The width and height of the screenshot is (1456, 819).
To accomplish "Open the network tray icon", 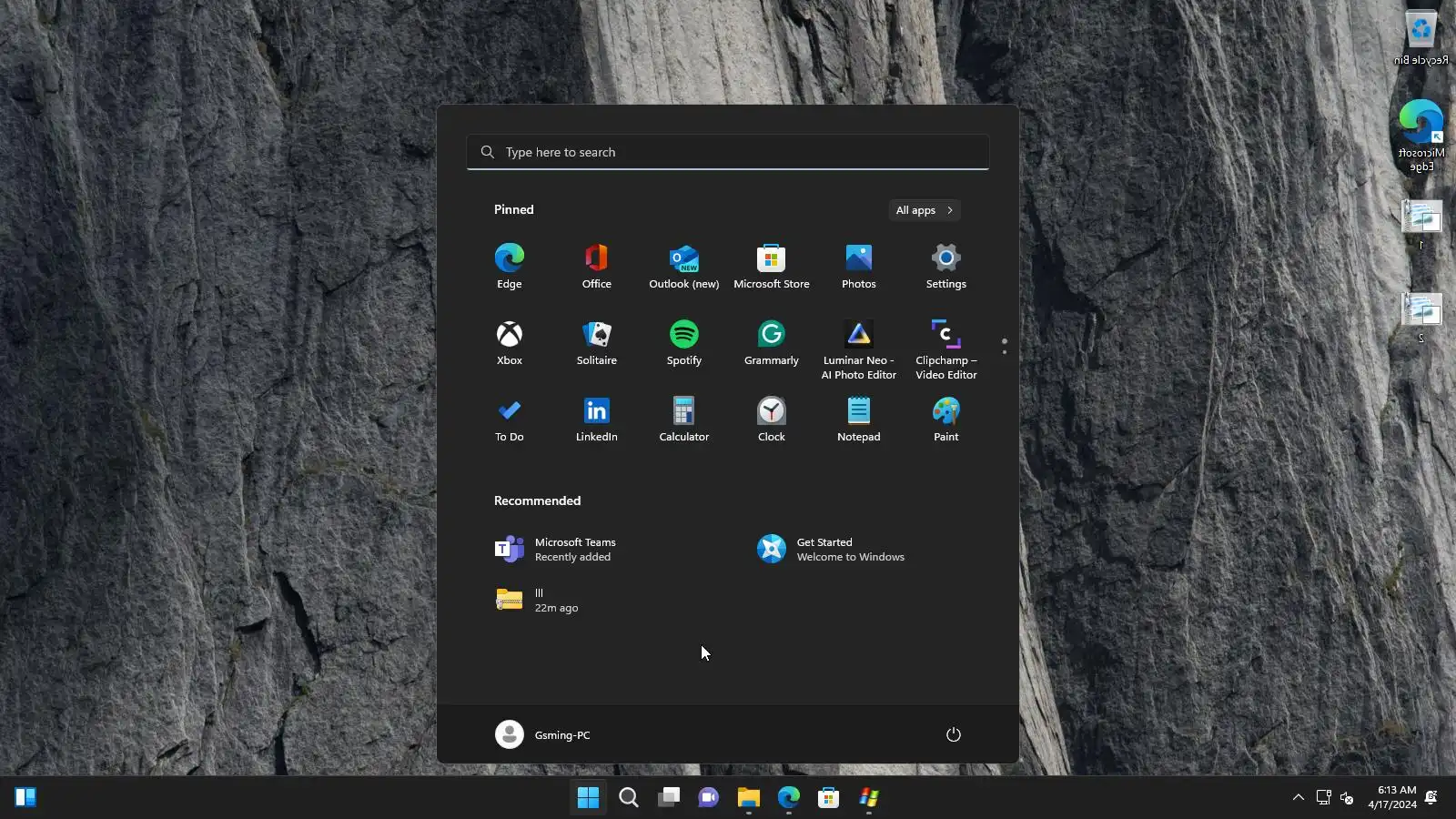I will (x=1324, y=798).
